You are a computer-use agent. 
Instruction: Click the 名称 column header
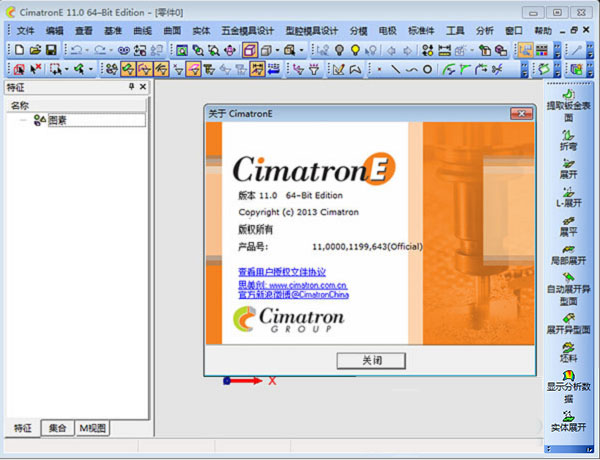[76, 105]
